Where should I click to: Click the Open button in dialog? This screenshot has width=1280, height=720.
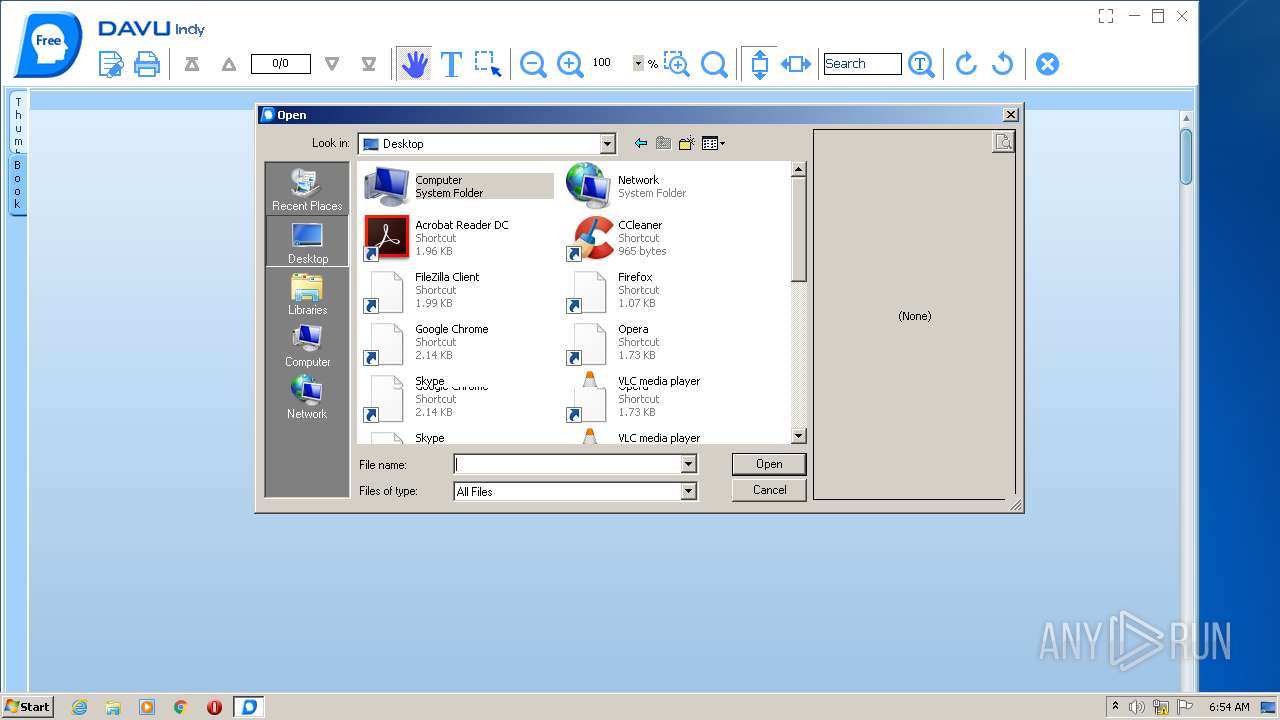[x=769, y=464]
